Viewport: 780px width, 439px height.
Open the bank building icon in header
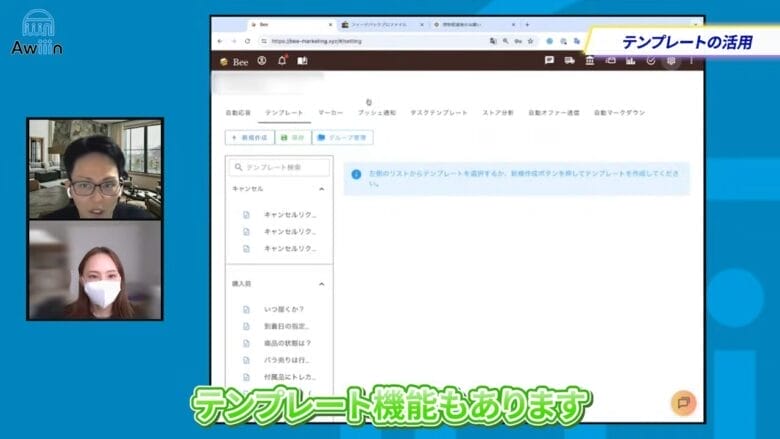click(590, 60)
